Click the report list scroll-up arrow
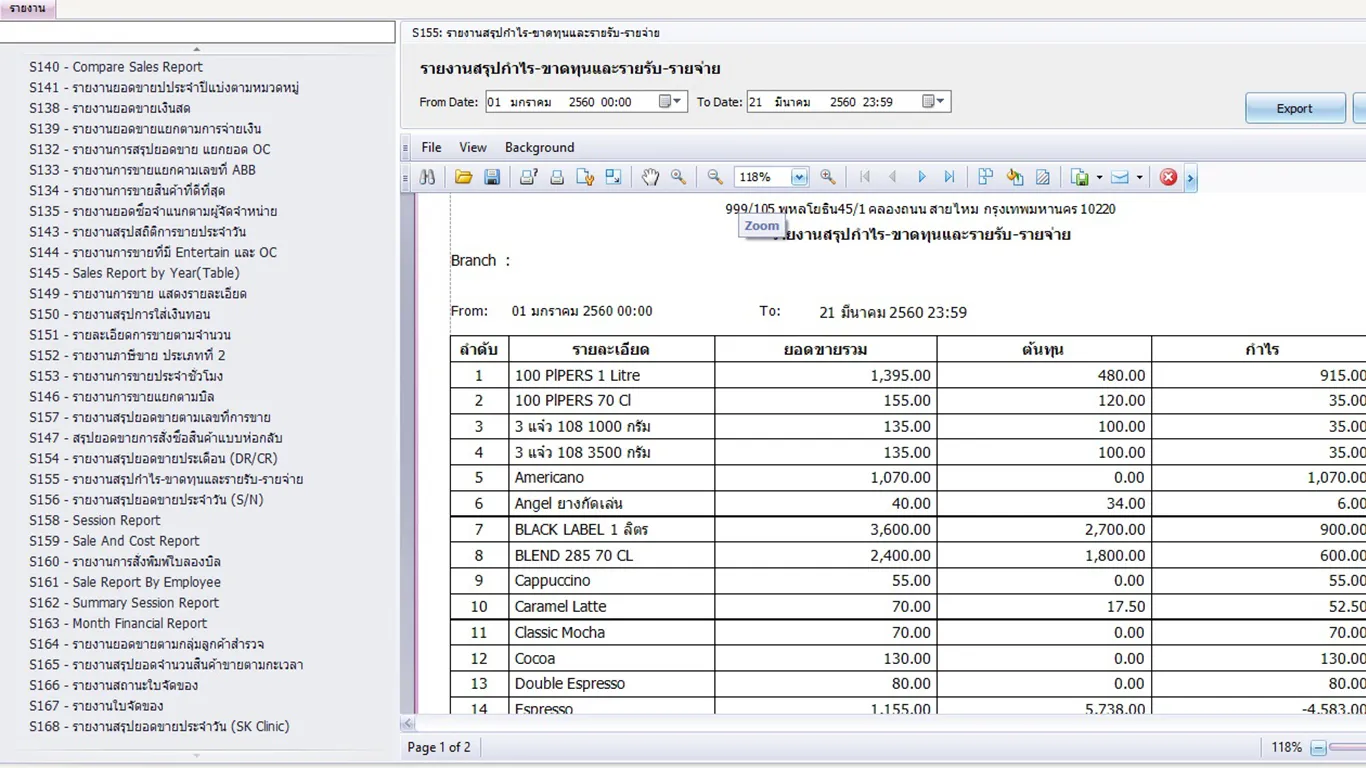 196,49
